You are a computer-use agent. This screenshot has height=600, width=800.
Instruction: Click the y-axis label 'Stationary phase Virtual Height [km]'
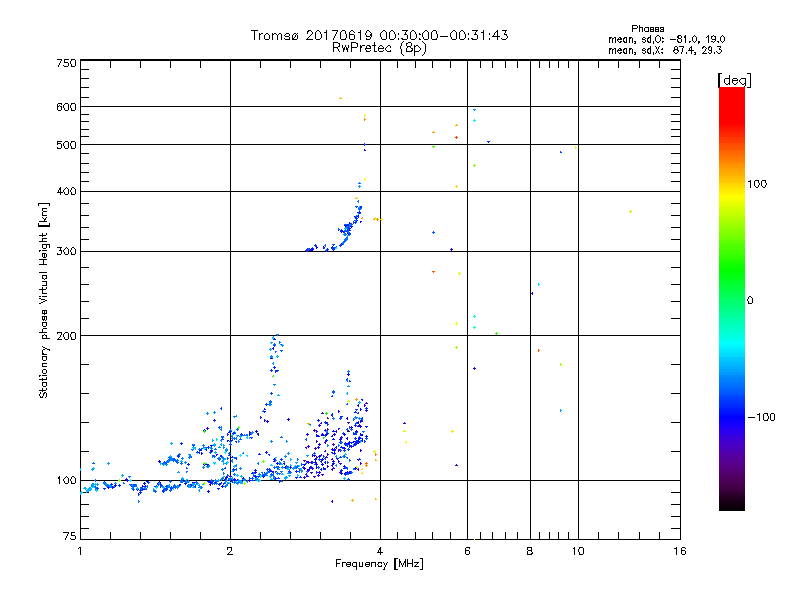[43, 300]
